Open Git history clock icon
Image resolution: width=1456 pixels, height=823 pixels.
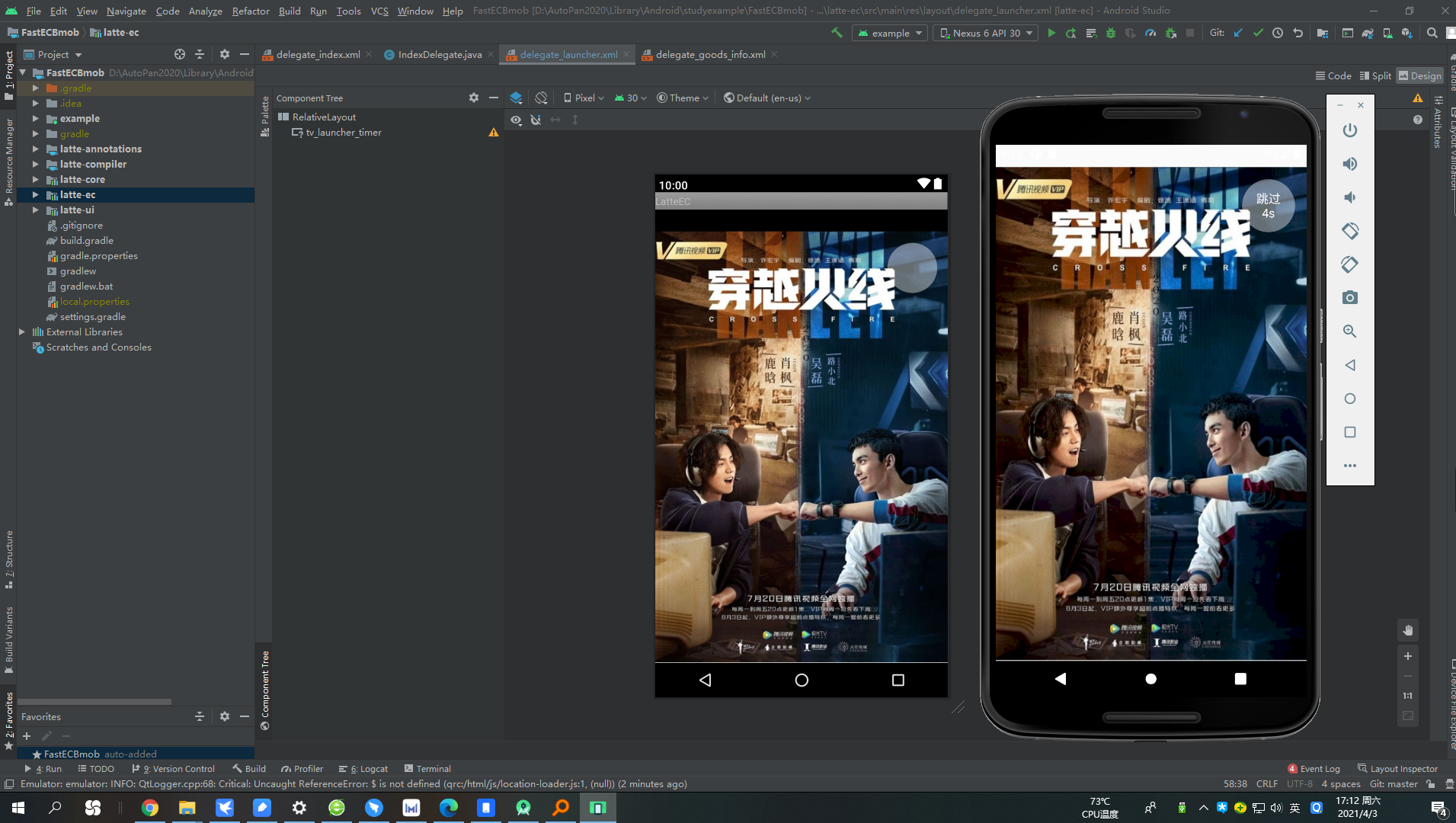1278,33
